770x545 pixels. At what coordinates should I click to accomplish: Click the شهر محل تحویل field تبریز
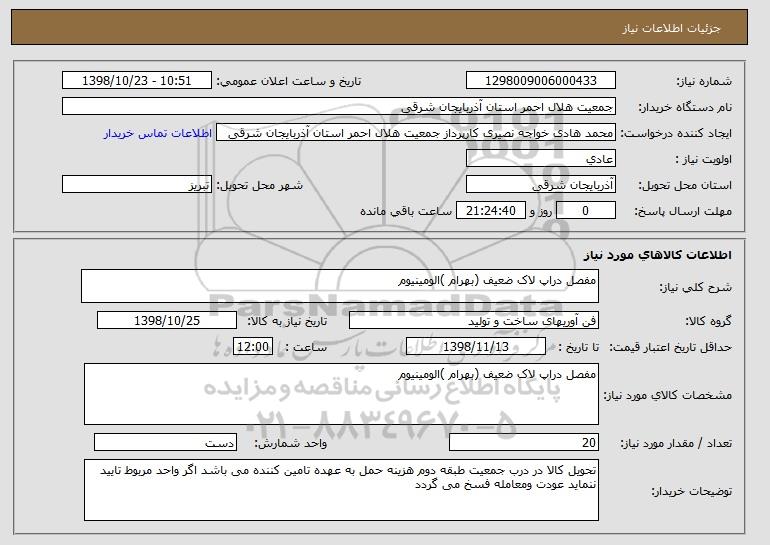[137, 185]
